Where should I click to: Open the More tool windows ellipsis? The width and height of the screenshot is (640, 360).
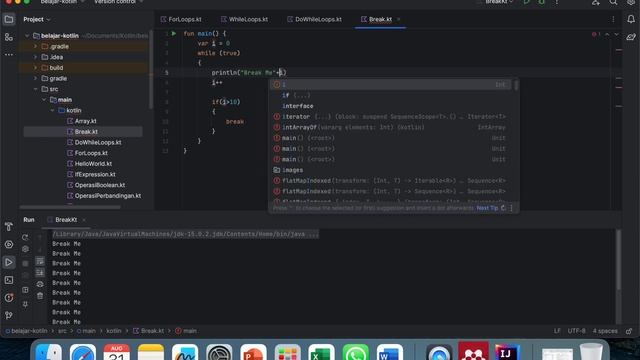point(9,54)
